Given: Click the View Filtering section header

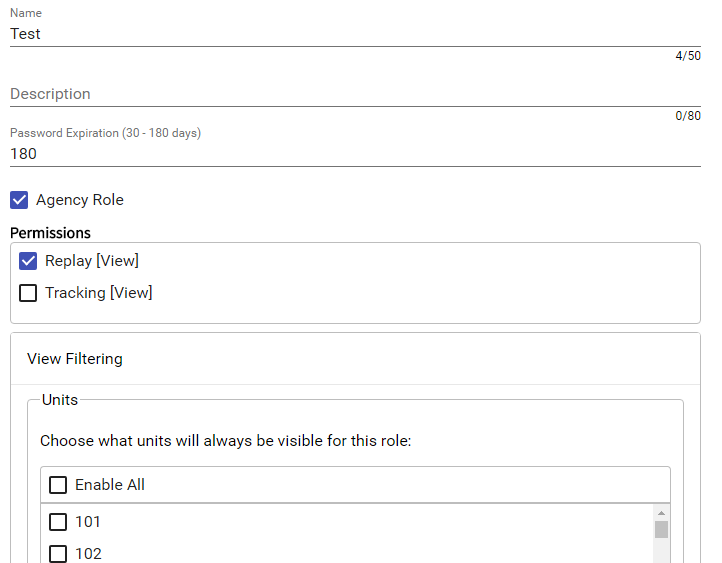Looking at the screenshot, I should click(75, 358).
